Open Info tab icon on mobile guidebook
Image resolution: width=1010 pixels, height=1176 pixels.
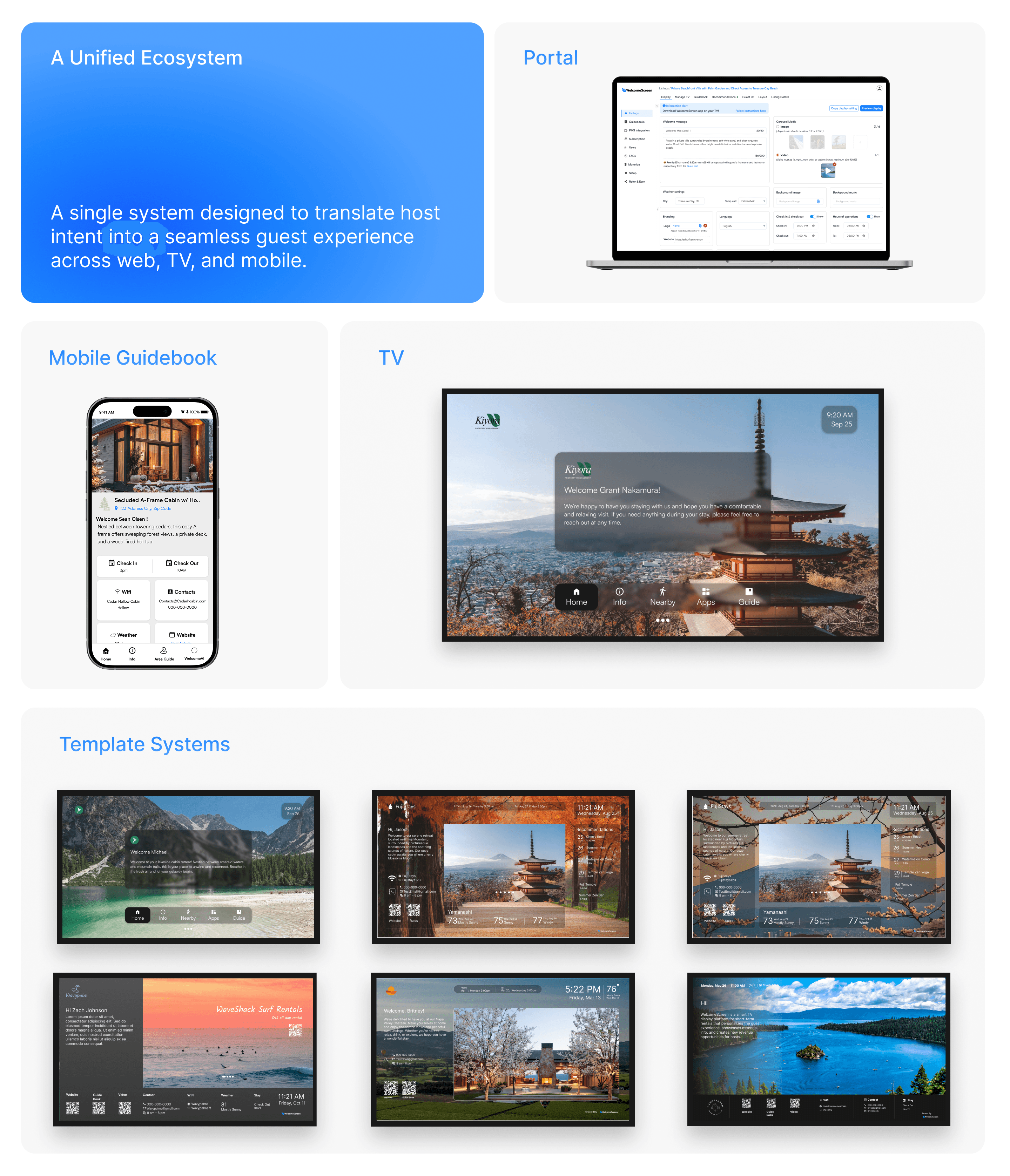pyautogui.click(x=132, y=650)
